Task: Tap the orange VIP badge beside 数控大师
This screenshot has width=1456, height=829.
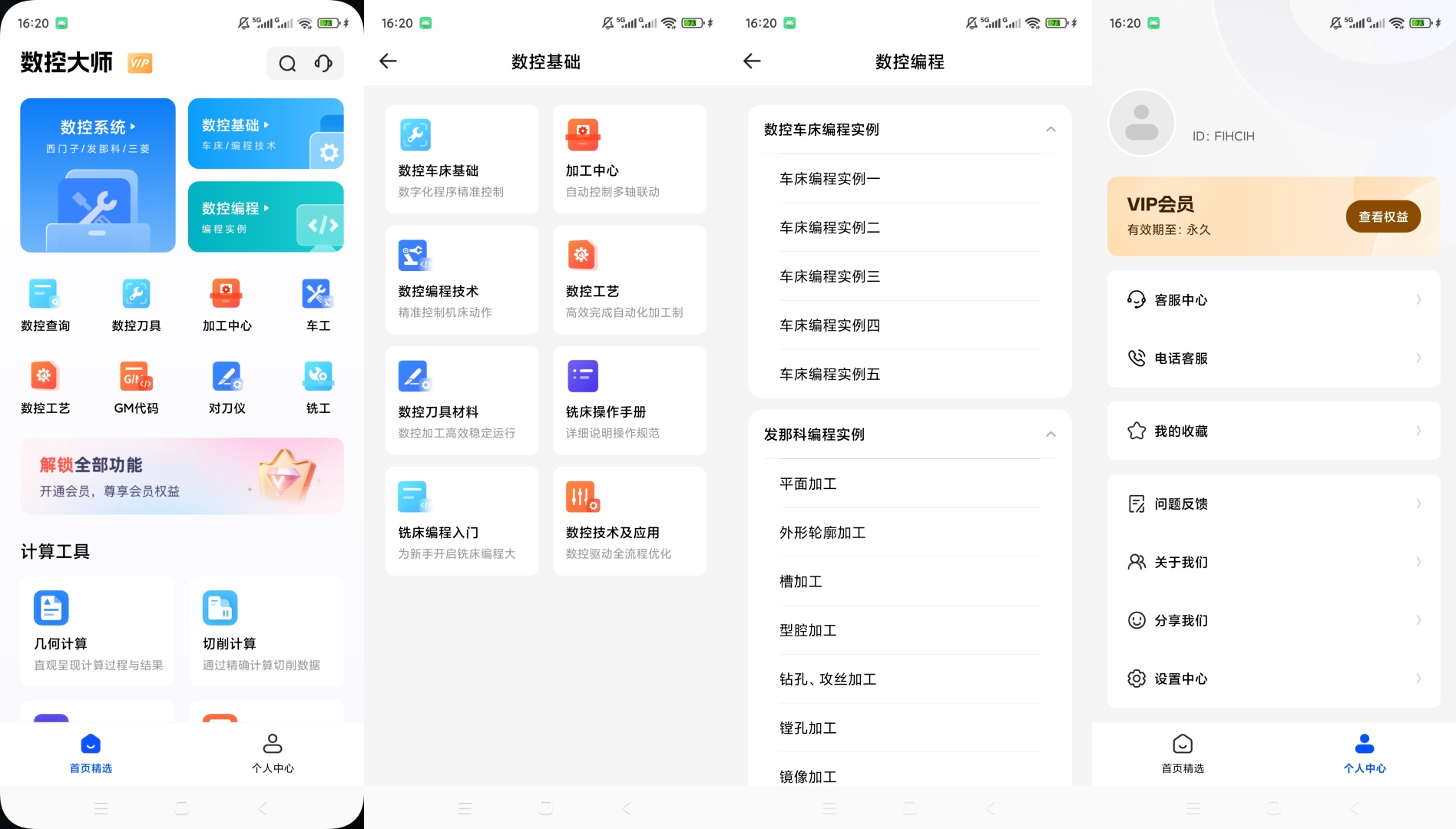Action: [140, 63]
